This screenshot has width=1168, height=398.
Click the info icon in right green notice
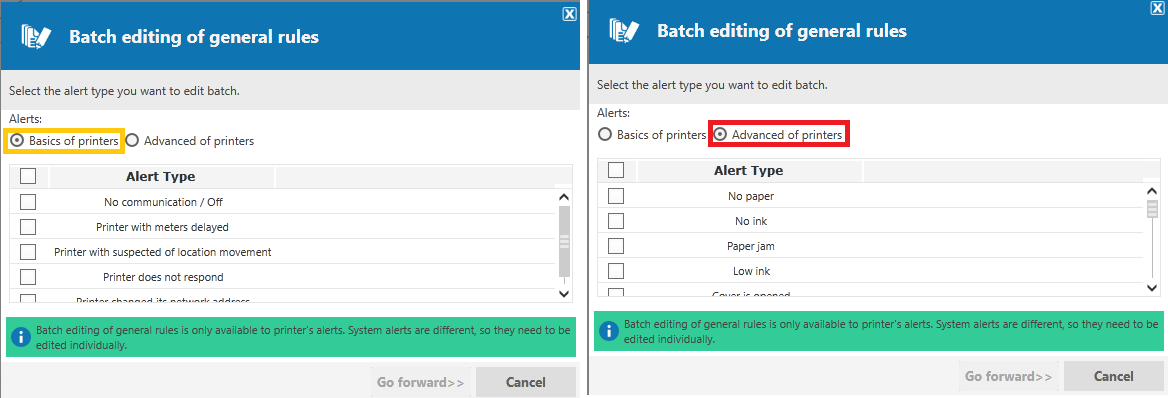pyautogui.click(x=609, y=331)
